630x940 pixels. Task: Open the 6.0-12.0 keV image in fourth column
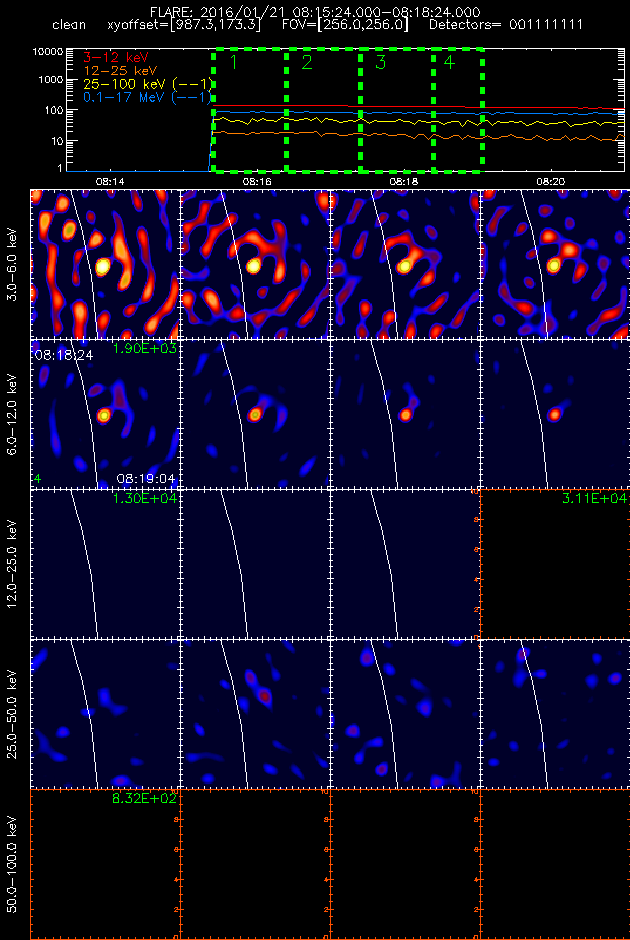coord(555,414)
